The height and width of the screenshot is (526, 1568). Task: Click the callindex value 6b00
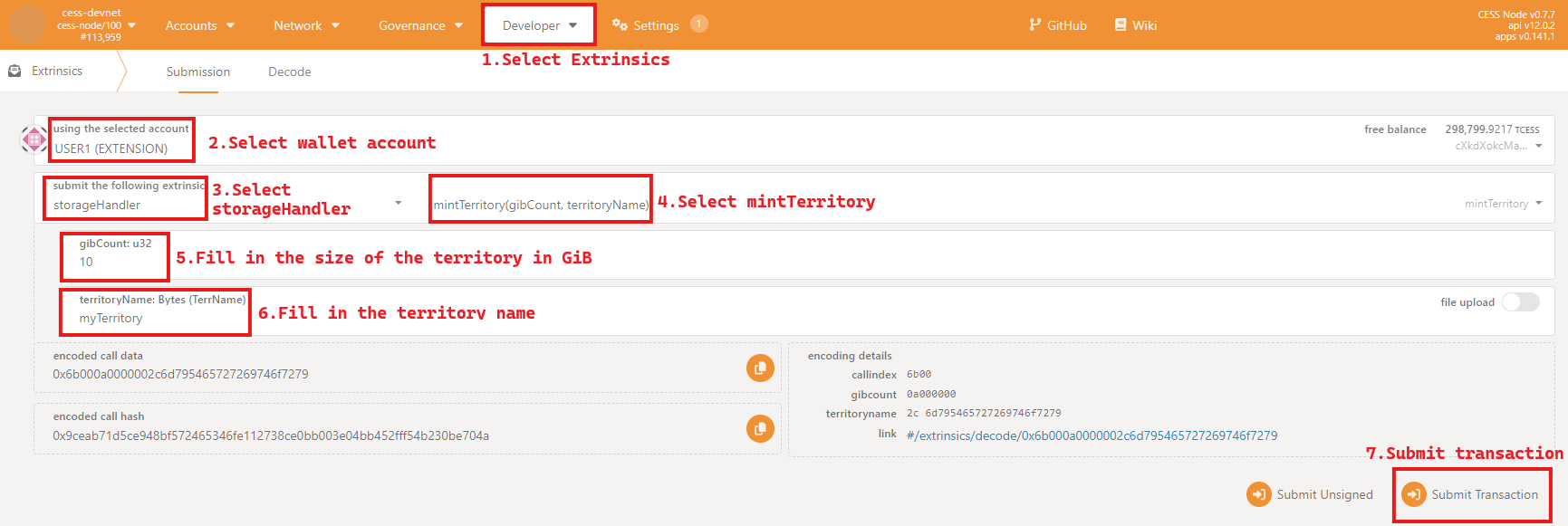[x=919, y=374]
